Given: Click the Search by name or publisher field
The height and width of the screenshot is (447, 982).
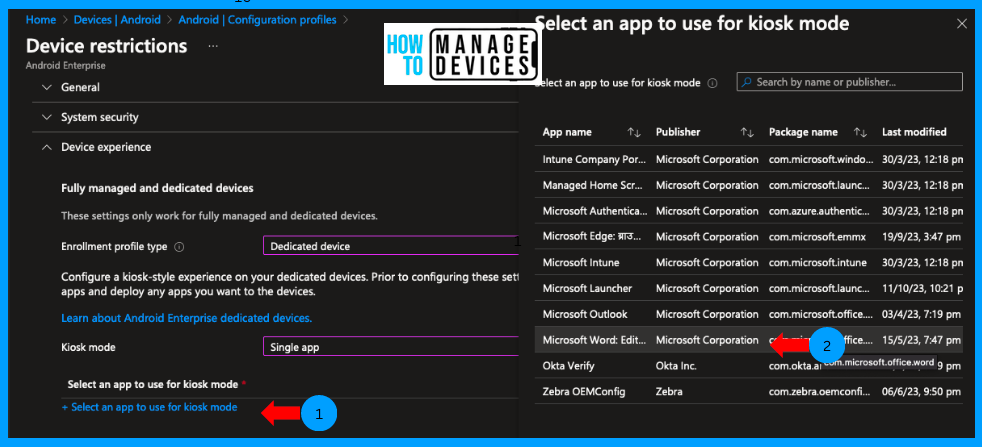Looking at the screenshot, I should click(850, 82).
